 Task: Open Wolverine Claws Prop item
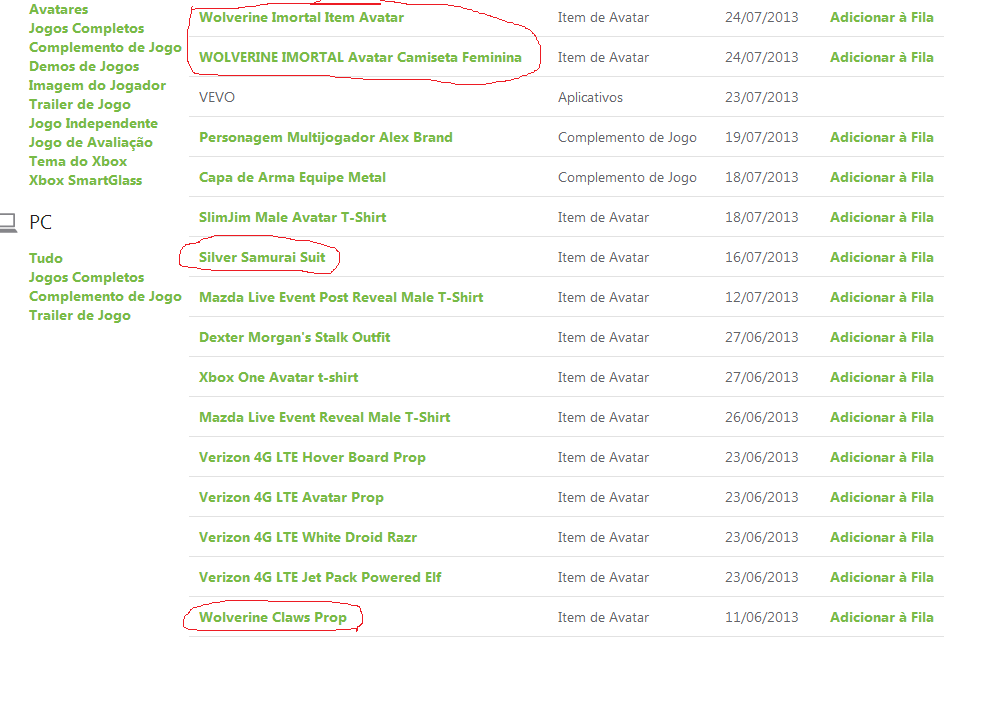click(x=273, y=618)
